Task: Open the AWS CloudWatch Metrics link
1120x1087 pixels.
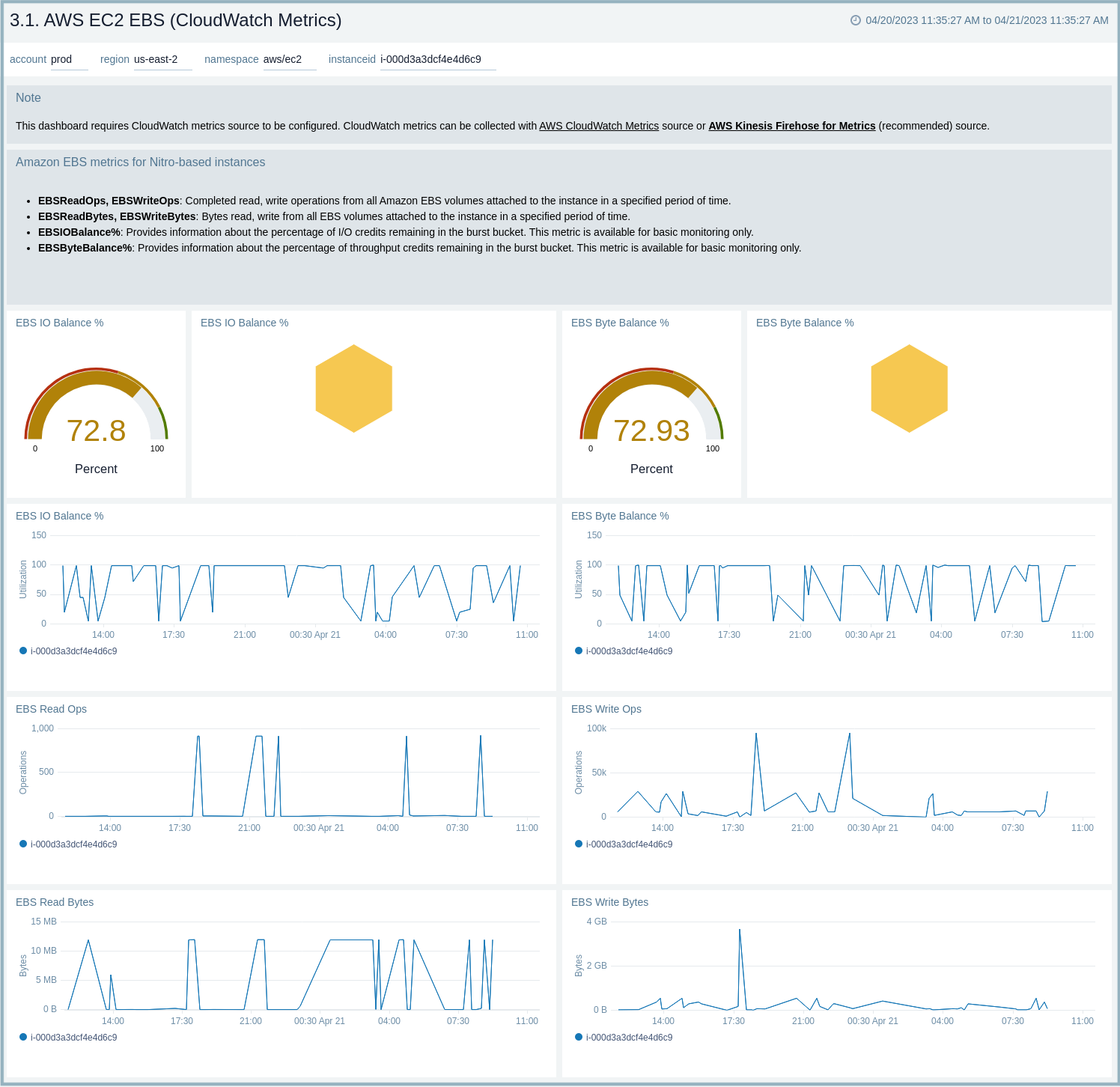Action: click(x=598, y=126)
